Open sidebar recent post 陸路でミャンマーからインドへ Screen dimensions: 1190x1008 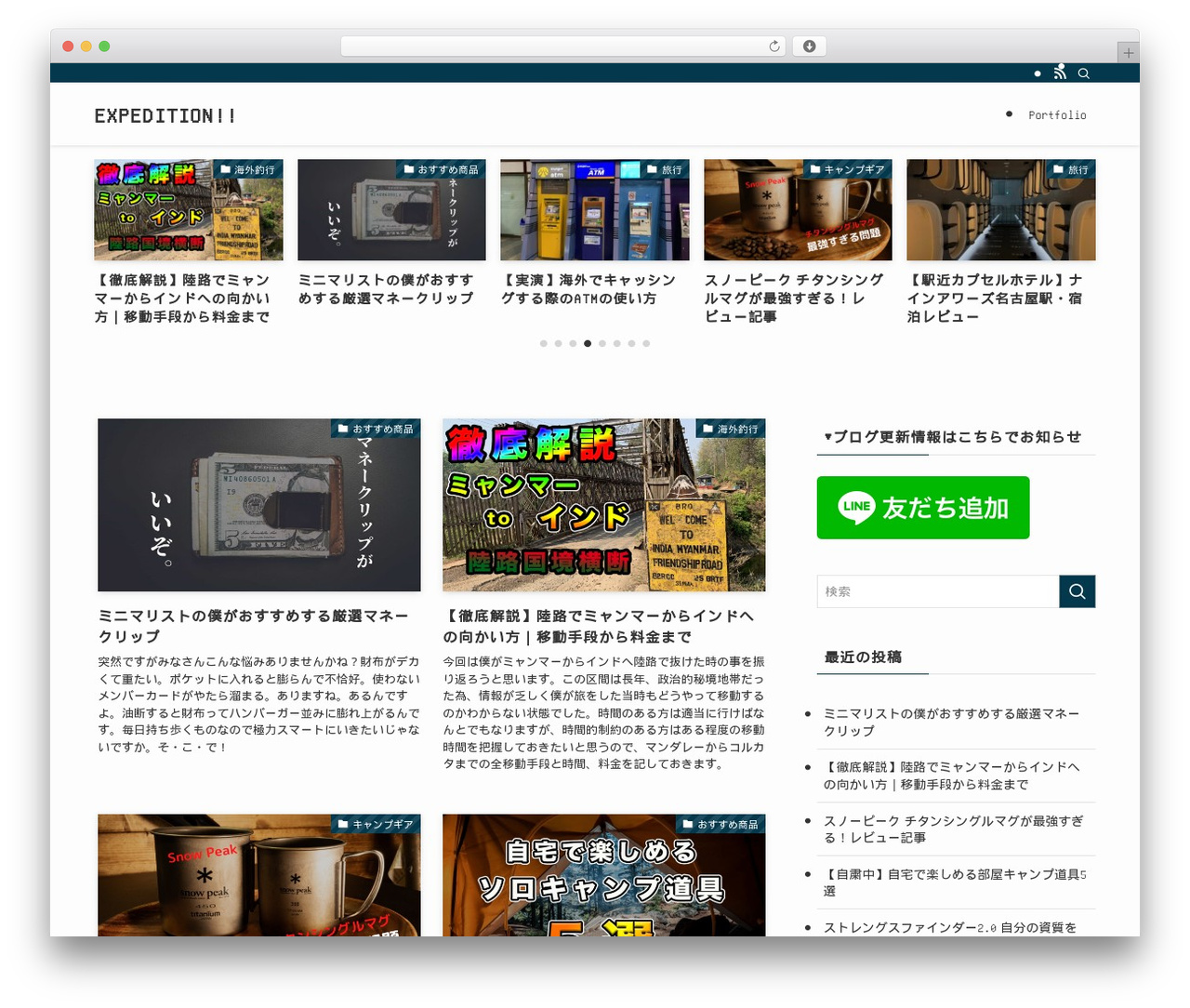coord(951,776)
